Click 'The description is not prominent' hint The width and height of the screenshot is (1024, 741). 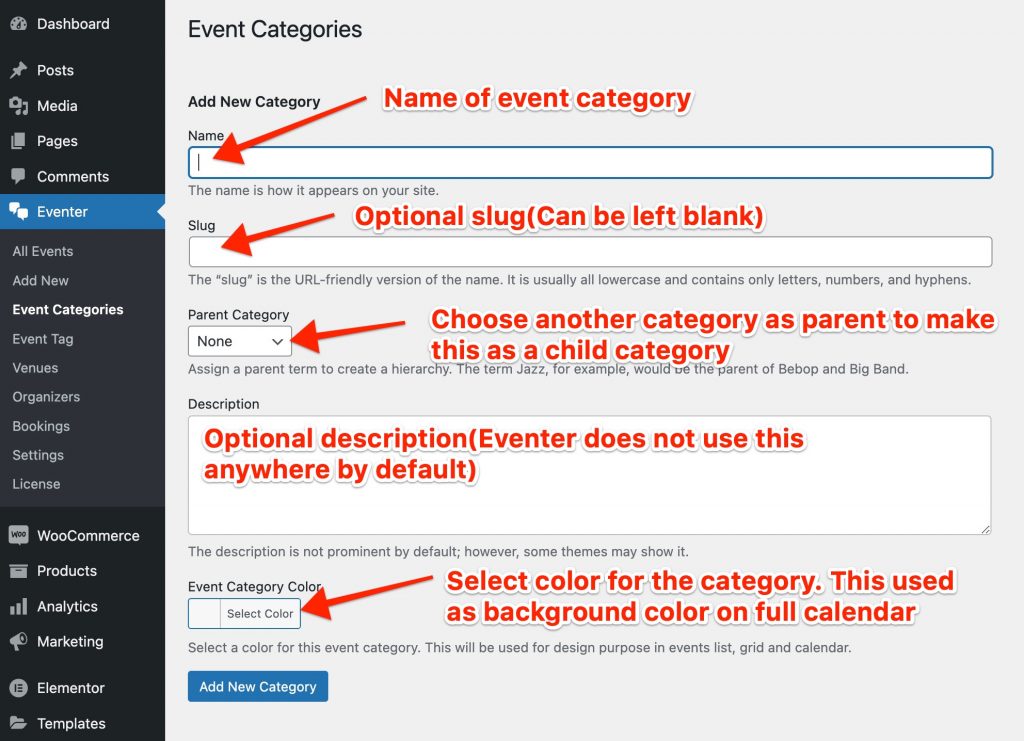click(x=438, y=552)
